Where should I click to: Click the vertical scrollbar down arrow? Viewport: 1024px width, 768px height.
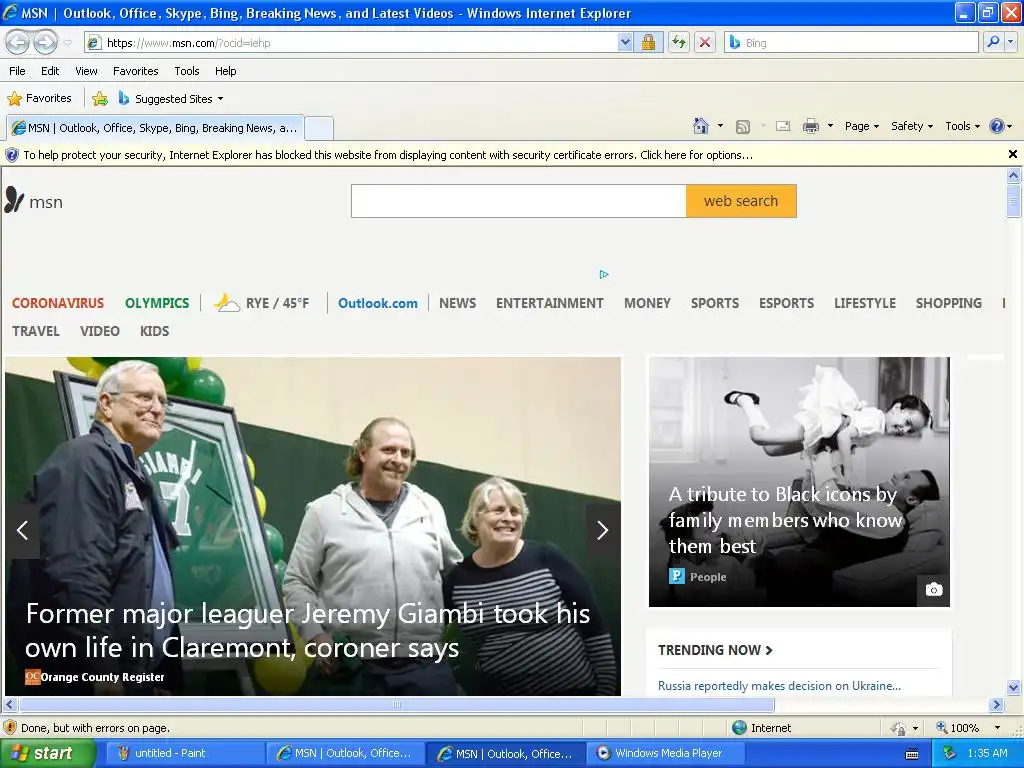[x=1014, y=687]
